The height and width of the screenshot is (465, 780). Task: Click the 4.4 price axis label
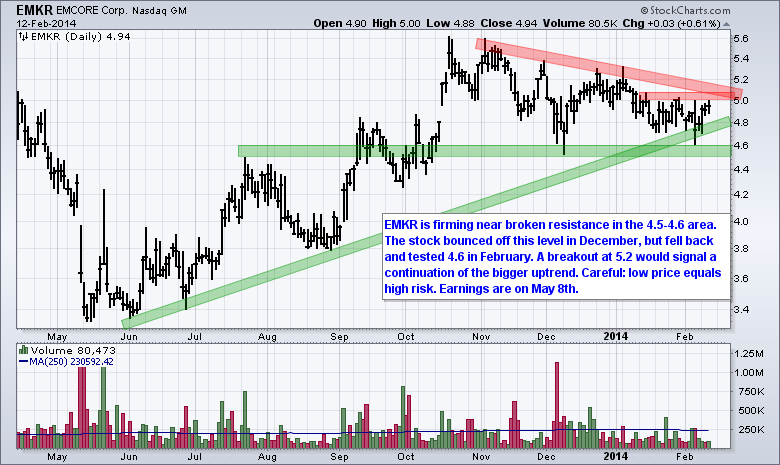741,170
